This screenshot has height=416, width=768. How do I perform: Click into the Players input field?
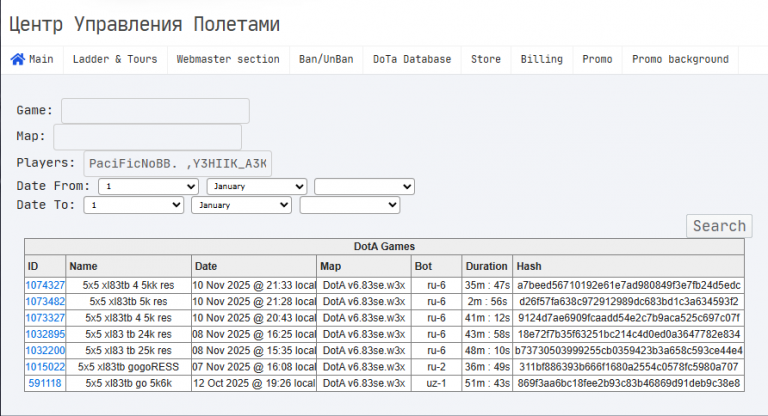[x=178, y=163]
